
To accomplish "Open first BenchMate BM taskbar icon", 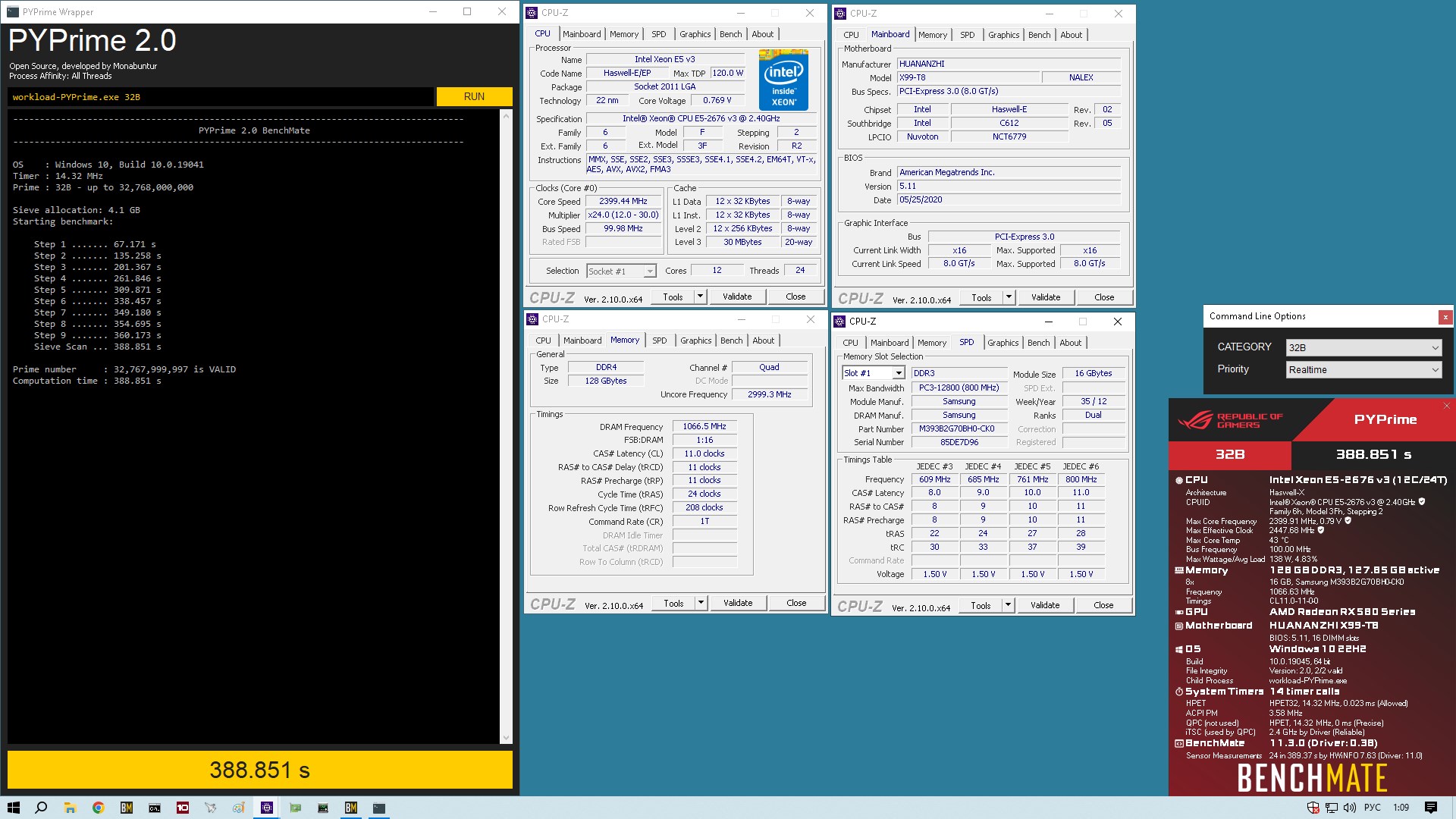I will [x=127, y=808].
